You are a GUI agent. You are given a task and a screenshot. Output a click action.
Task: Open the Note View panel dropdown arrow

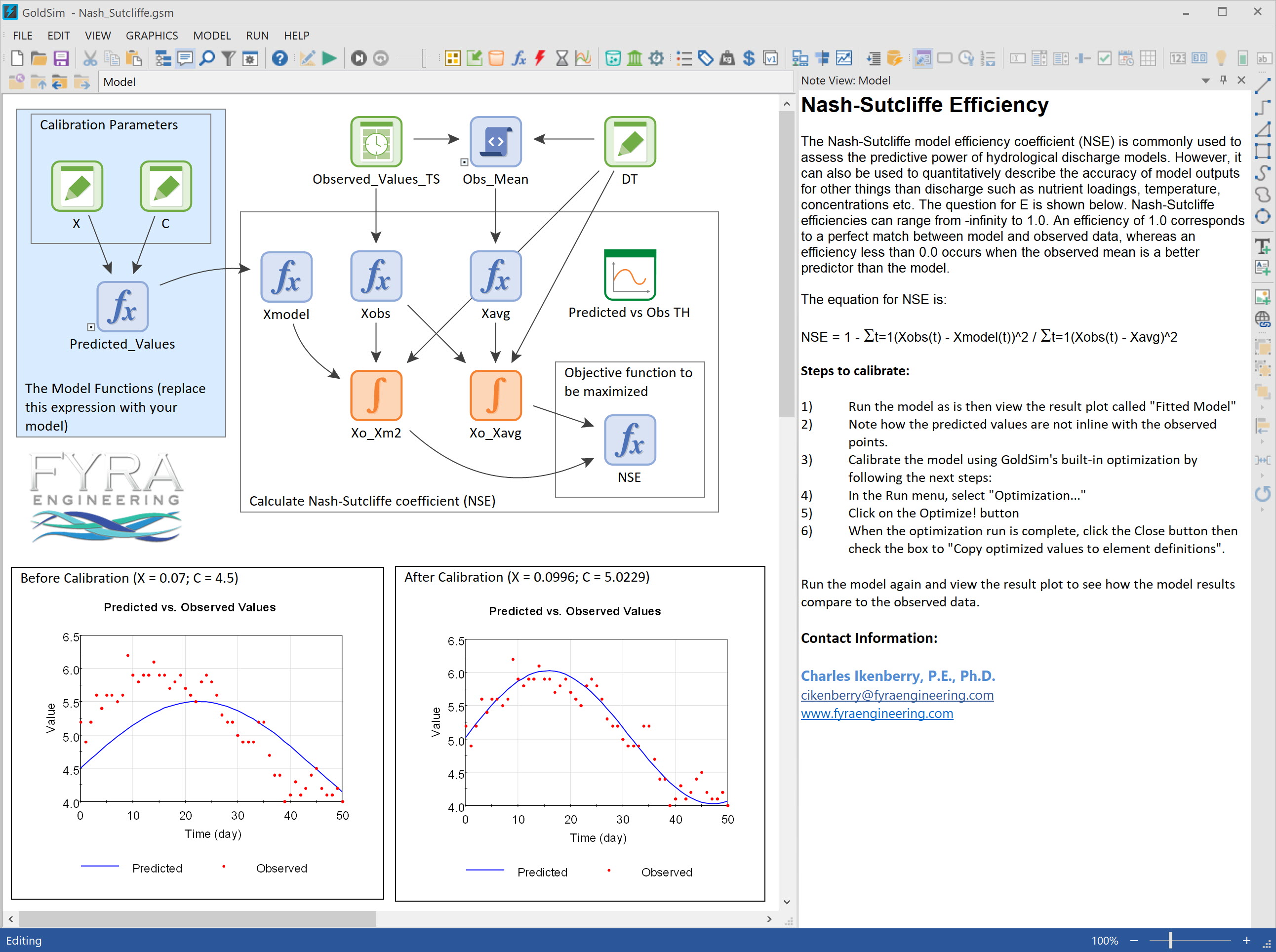coord(1205,80)
